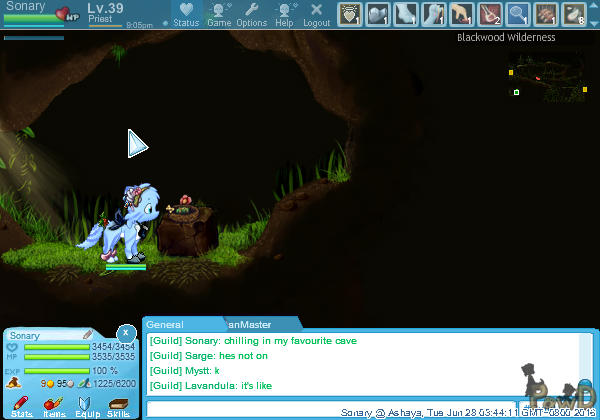Switch to the General chat tab

coord(166,325)
